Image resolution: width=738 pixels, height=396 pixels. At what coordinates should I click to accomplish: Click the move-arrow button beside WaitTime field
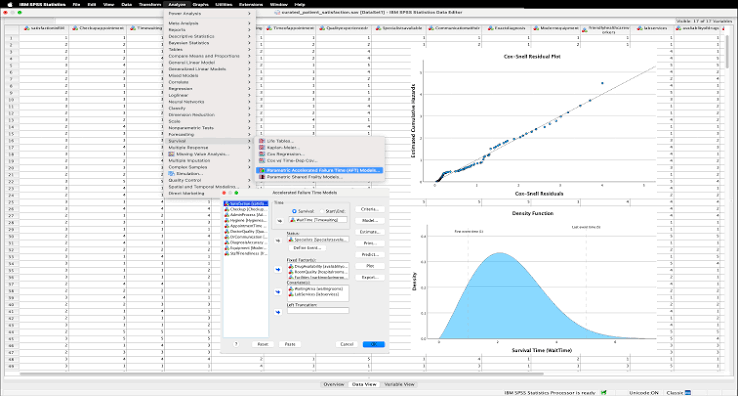point(280,220)
